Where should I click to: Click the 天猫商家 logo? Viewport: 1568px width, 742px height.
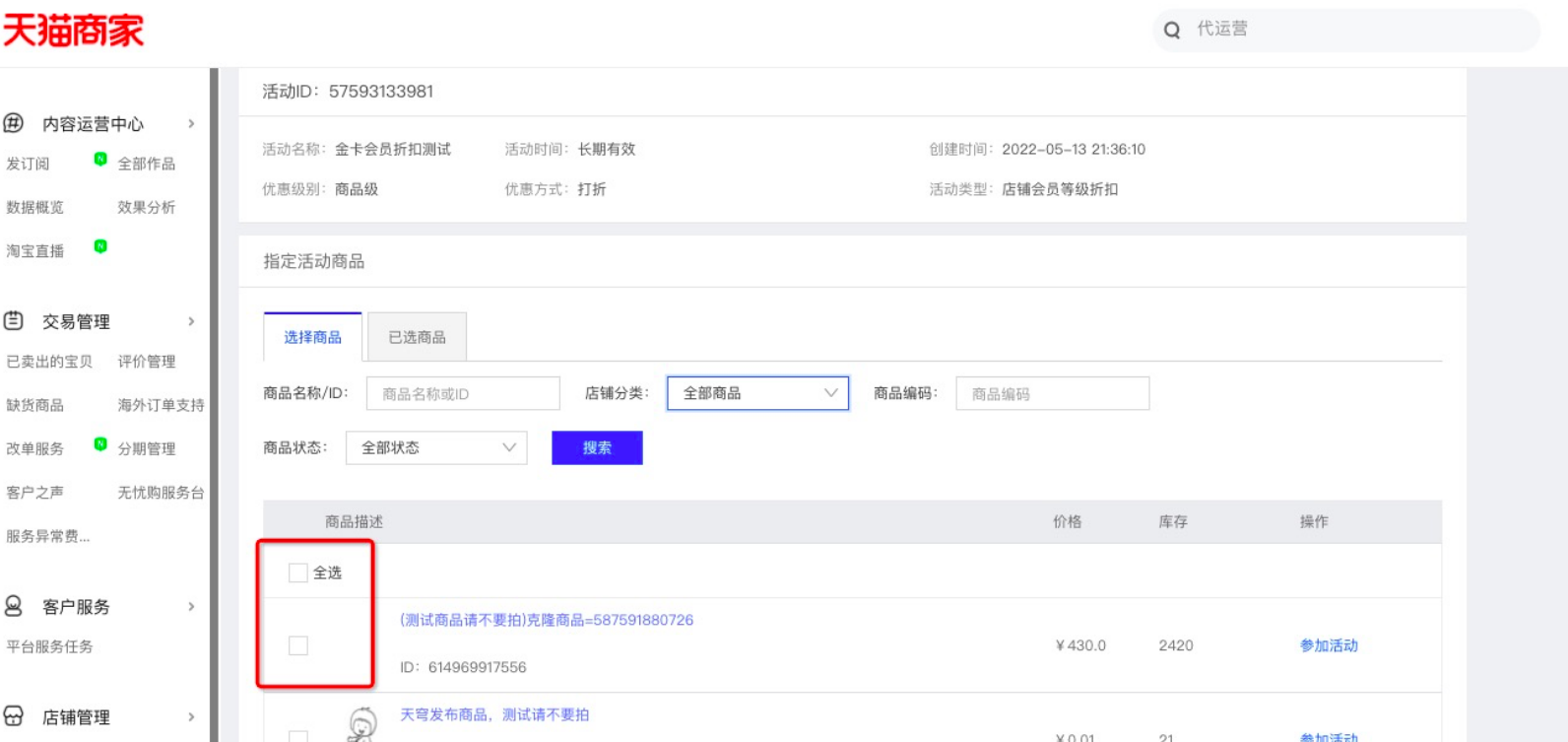(x=73, y=31)
